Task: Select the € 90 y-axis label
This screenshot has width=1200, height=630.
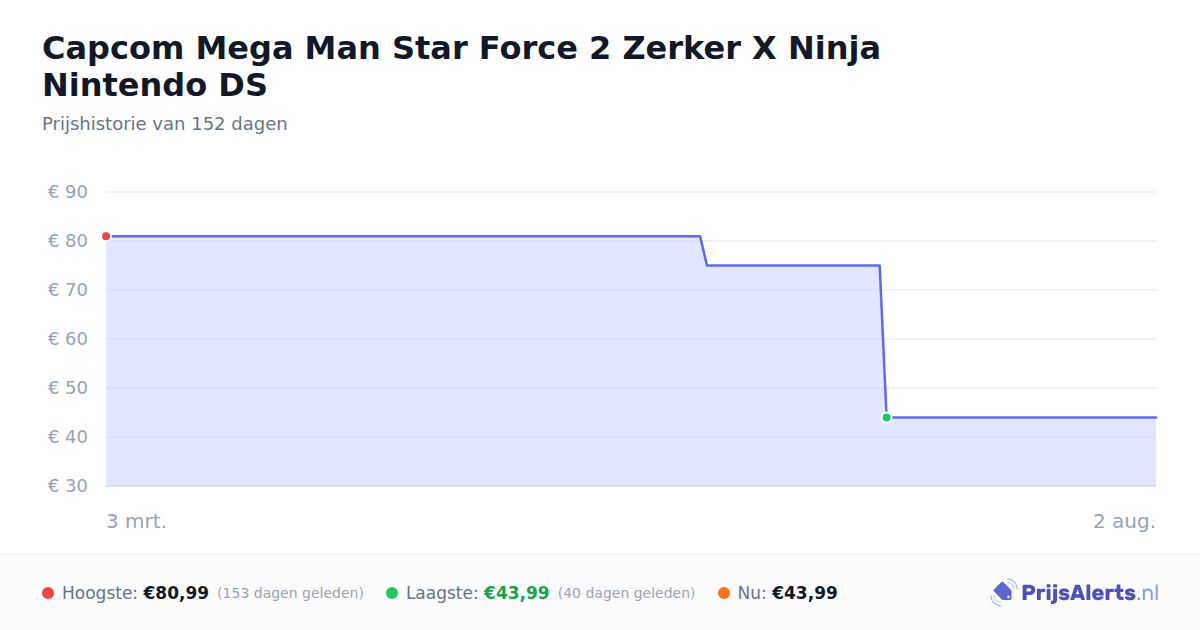Action: pos(68,192)
